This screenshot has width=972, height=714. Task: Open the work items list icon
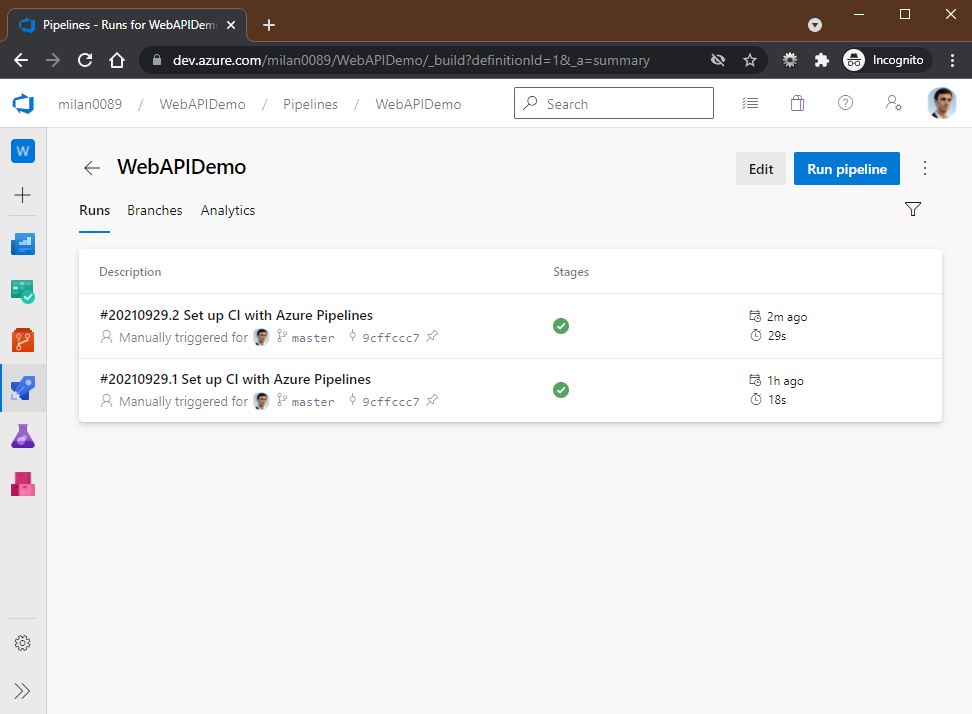click(750, 103)
